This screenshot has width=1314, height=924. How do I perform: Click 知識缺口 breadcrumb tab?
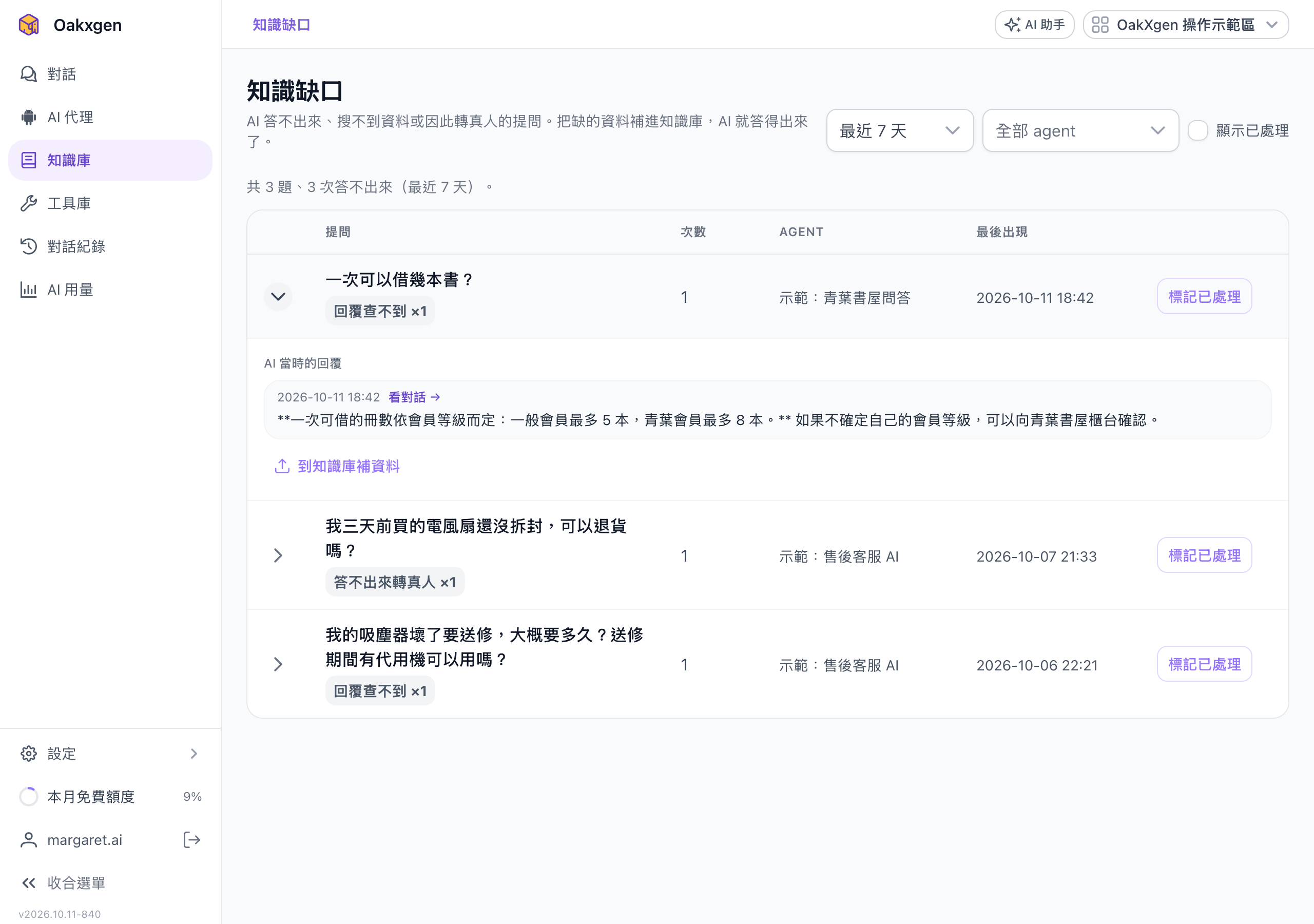tap(282, 25)
